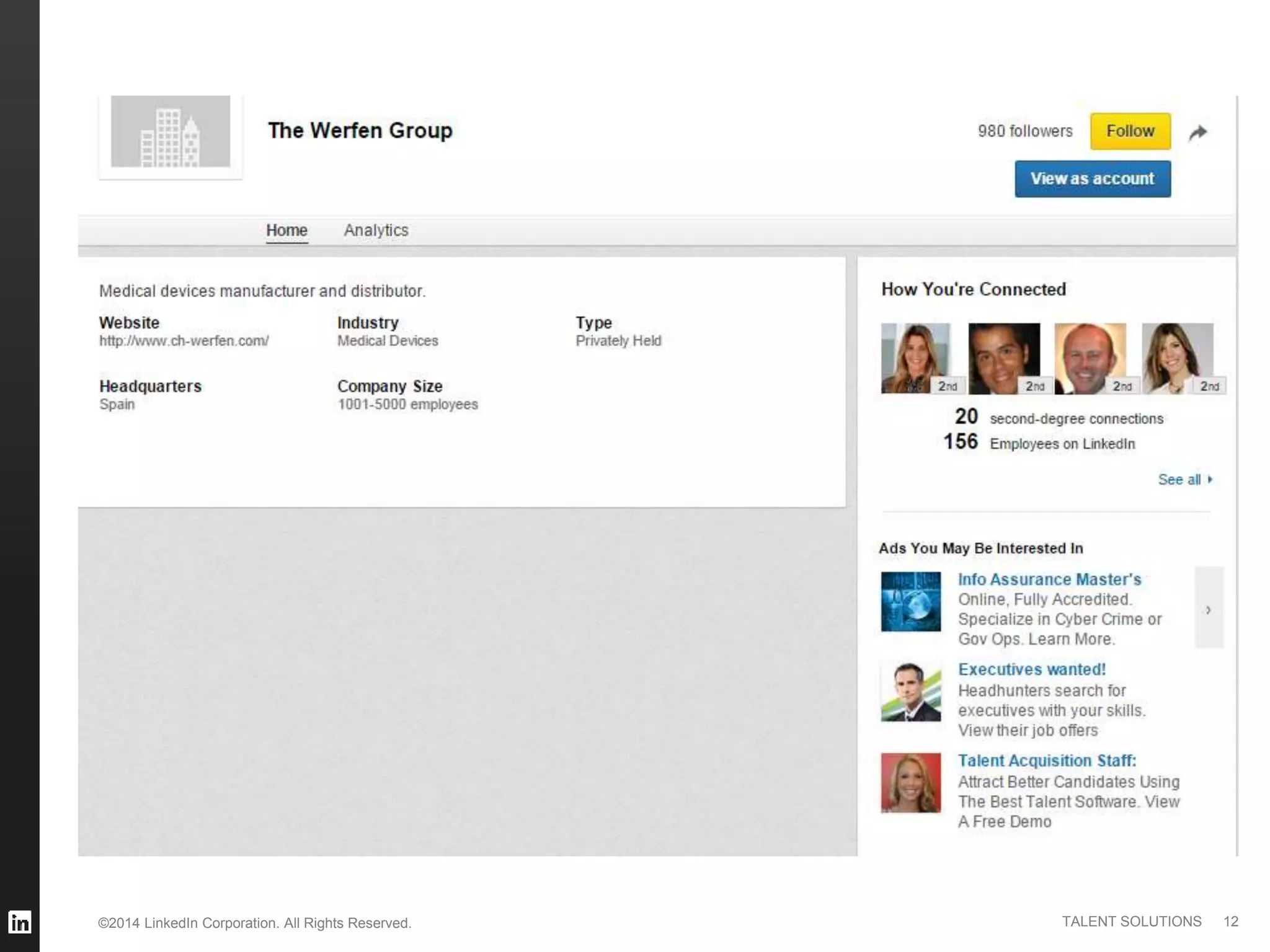Open the Talent Acquisition Staff ad link
This screenshot has width=1270, height=952.
coord(1047,761)
